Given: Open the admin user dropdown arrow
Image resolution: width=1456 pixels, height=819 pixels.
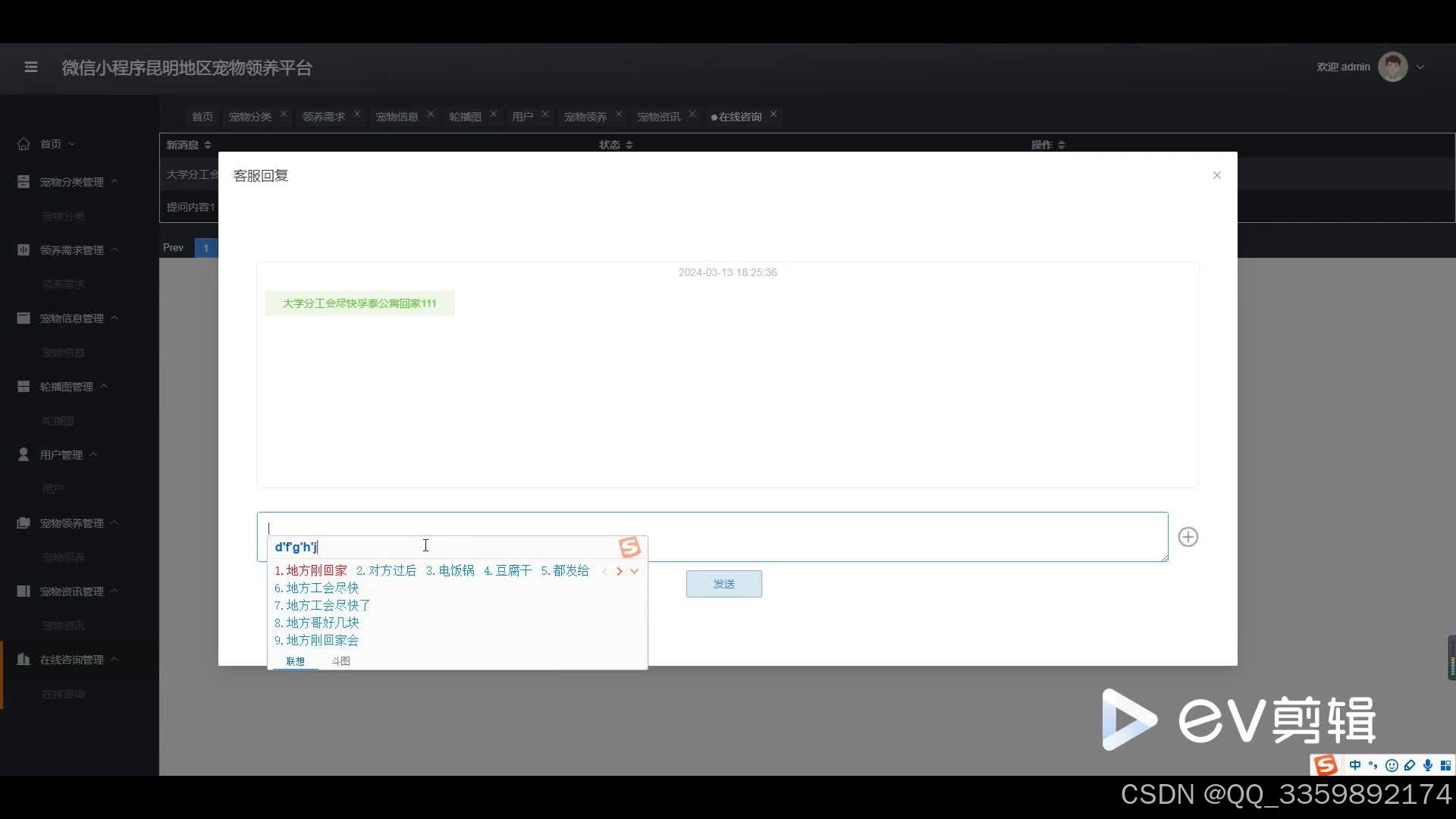Looking at the screenshot, I should 1420,67.
